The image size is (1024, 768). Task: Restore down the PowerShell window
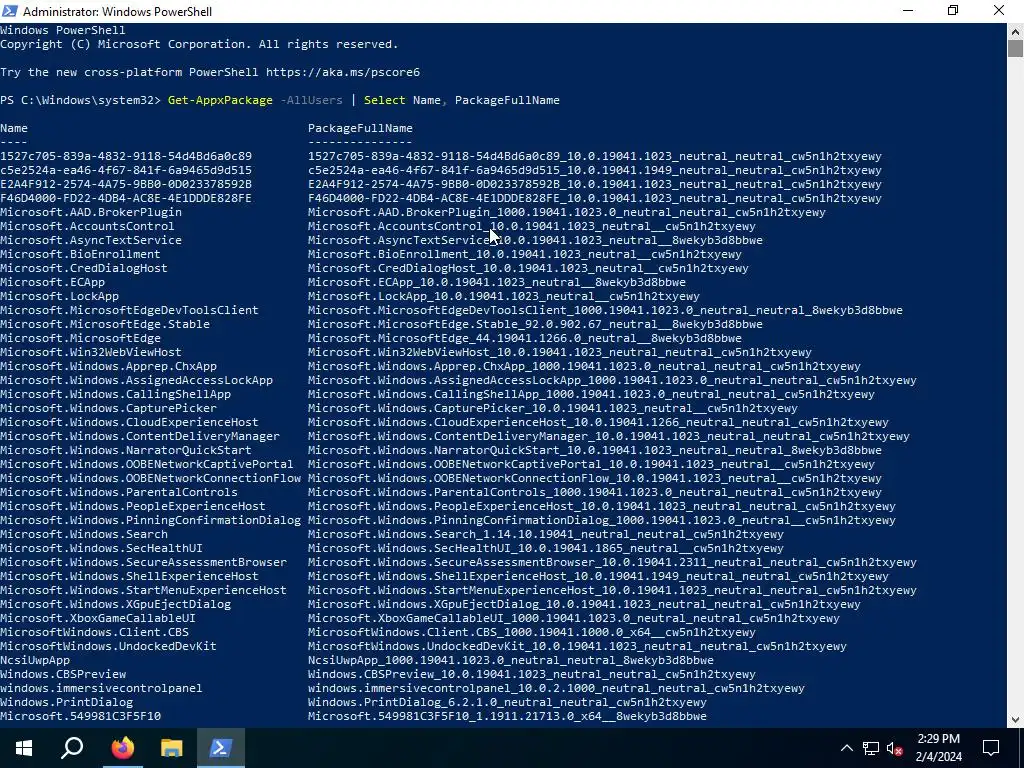(x=953, y=10)
